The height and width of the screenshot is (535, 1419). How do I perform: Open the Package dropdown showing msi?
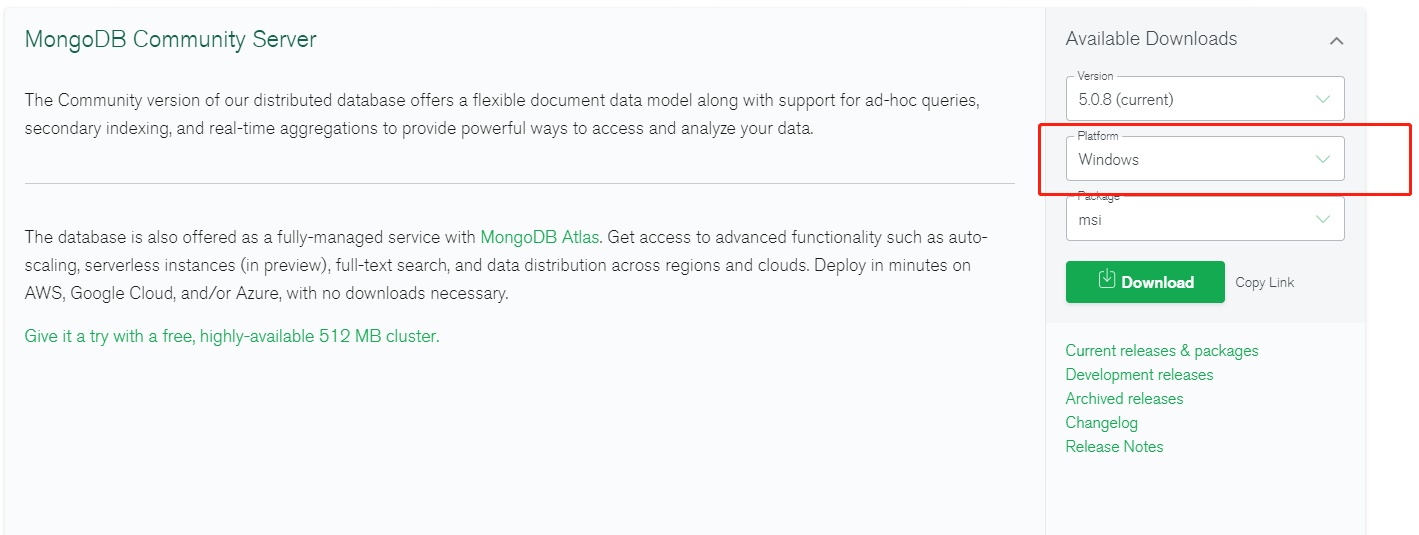(1205, 219)
